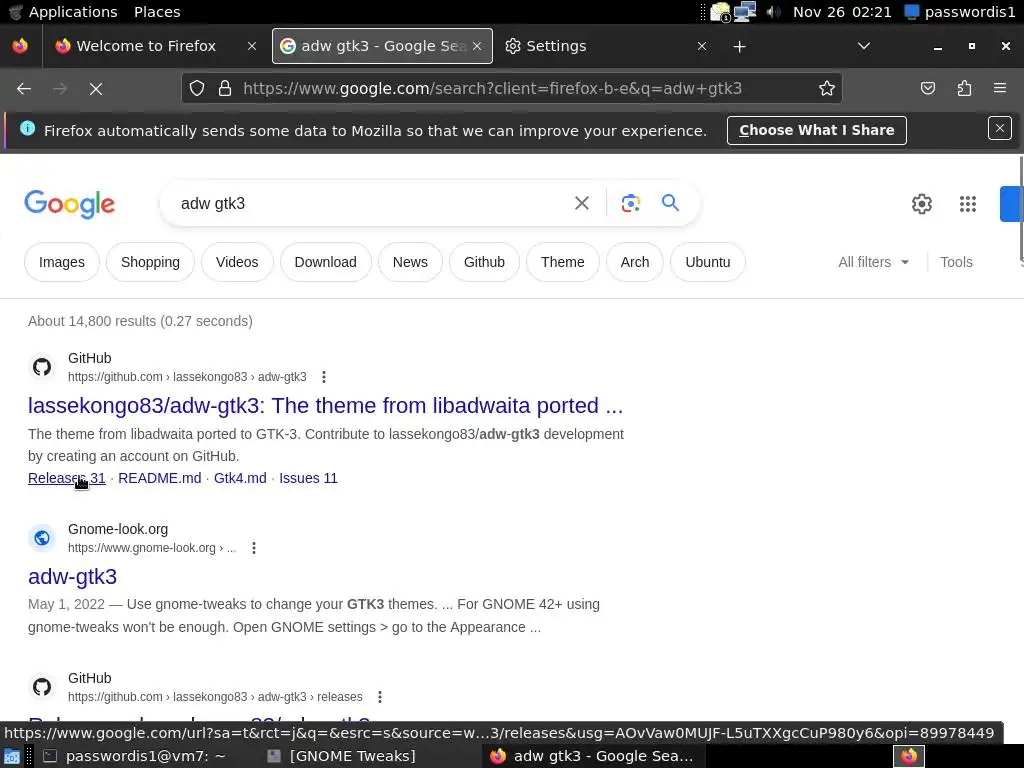
Task: Open the README.md sitelink
Action: point(159,478)
